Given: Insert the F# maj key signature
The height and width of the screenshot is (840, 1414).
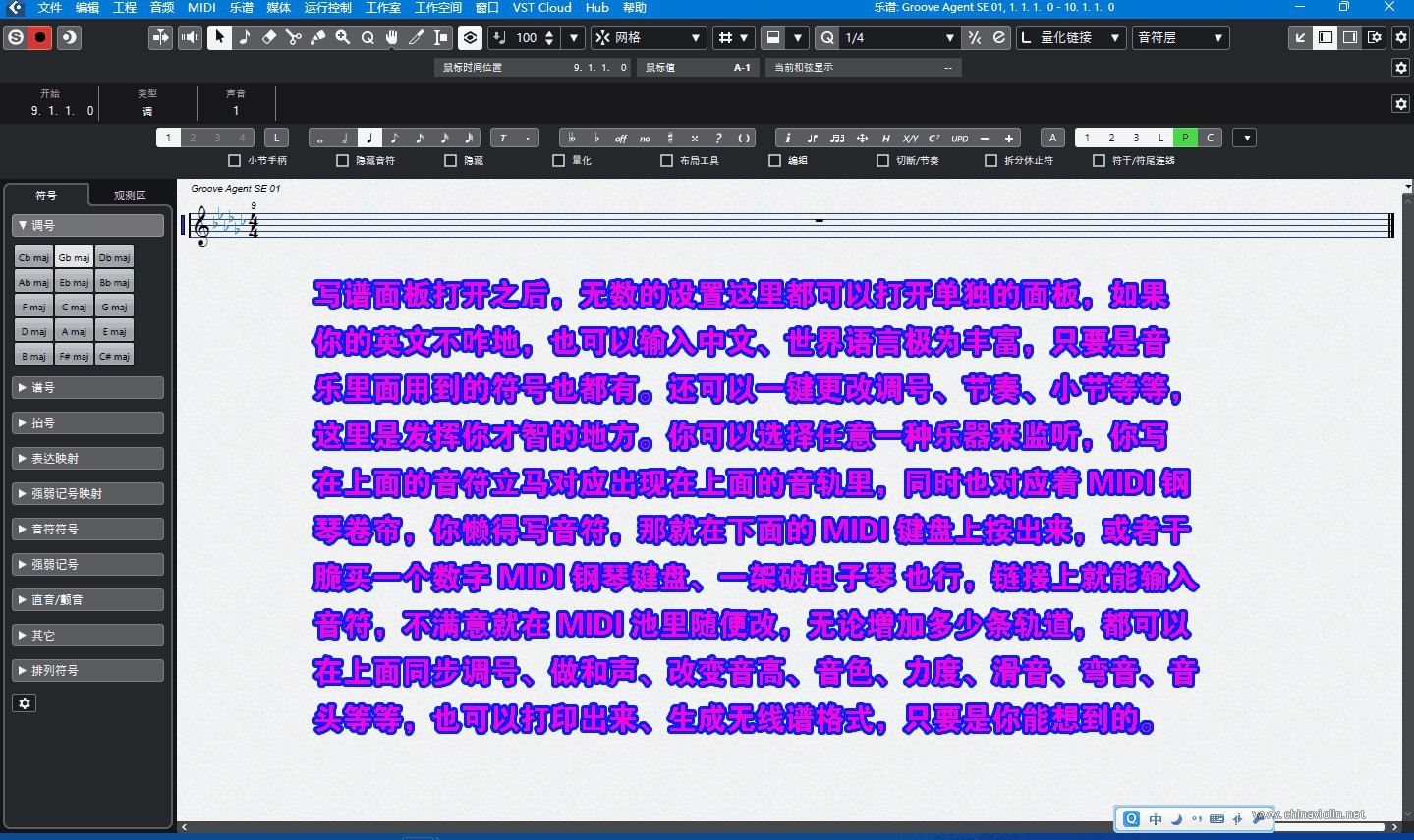Looking at the screenshot, I should point(74,356).
